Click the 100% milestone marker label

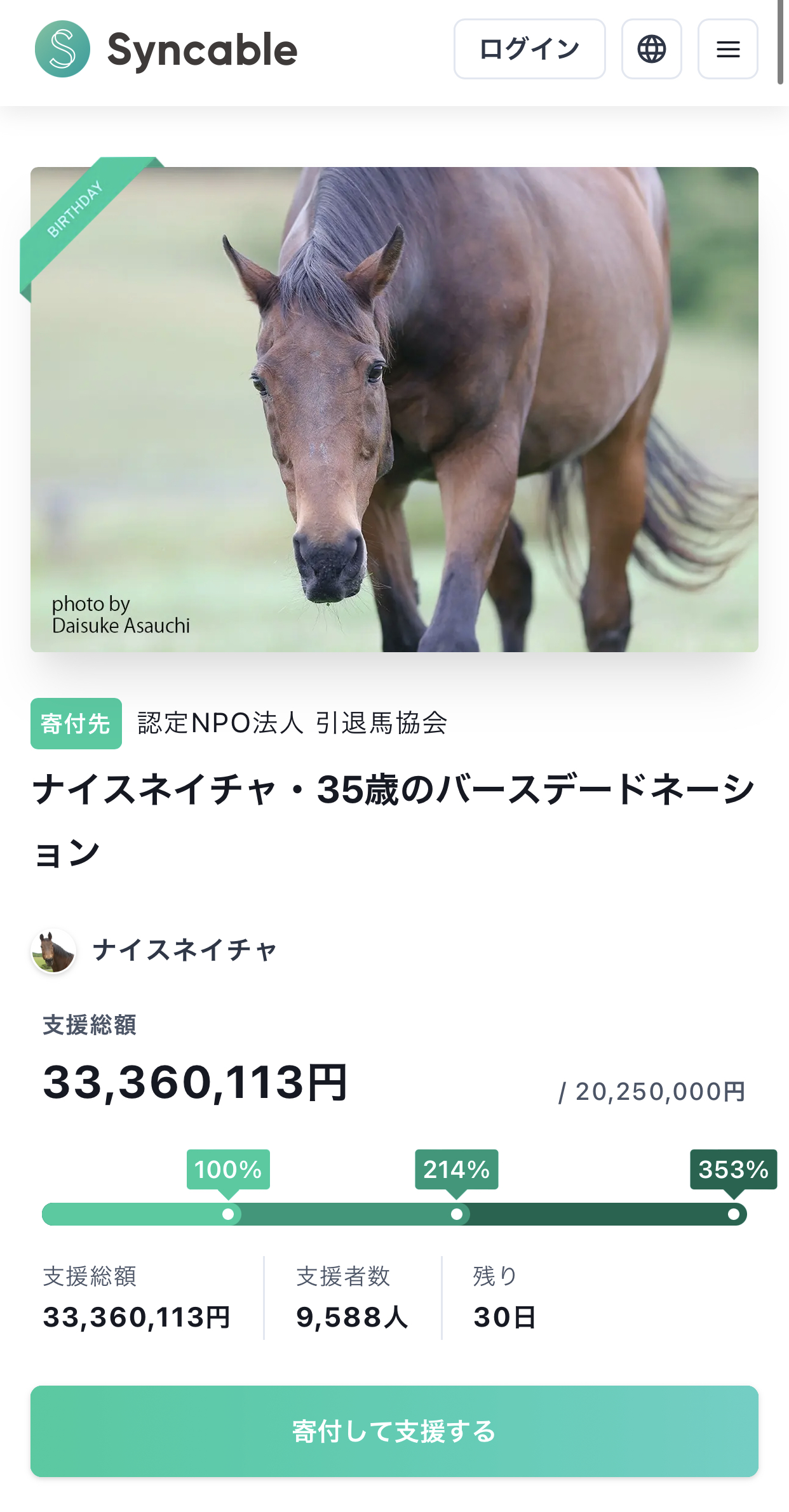[228, 1169]
